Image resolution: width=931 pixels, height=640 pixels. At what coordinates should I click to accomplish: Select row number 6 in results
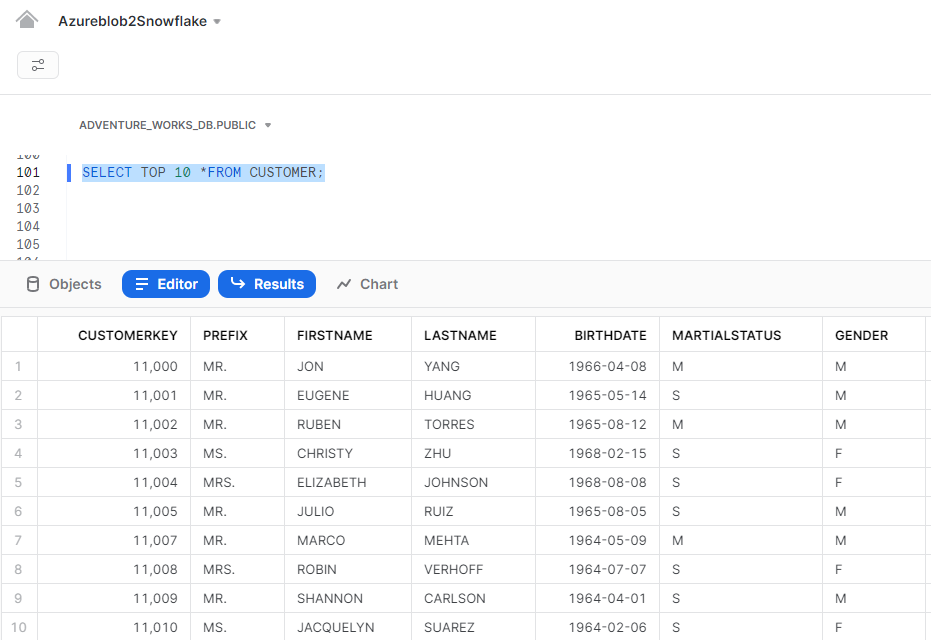point(19,512)
